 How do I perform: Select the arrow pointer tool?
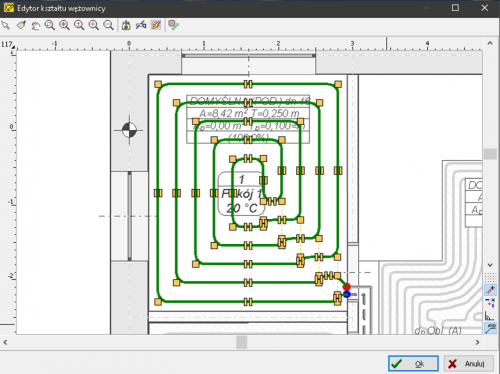pyautogui.click(x=6, y=25)
